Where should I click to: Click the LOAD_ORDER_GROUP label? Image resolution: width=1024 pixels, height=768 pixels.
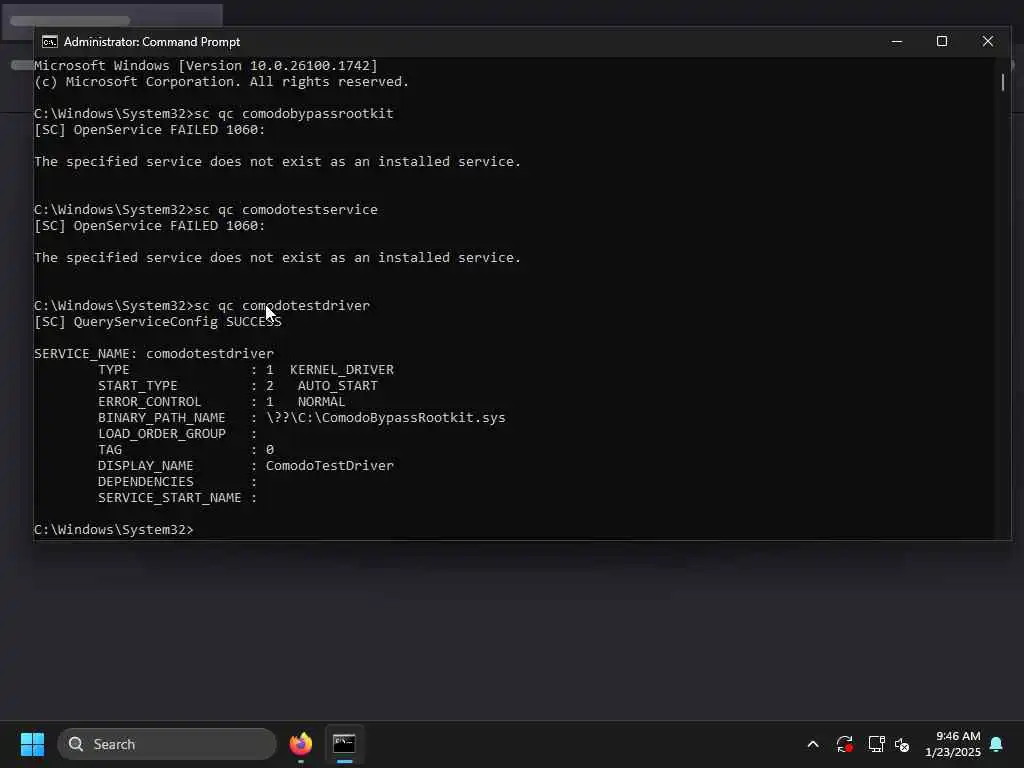click(162, 434)
